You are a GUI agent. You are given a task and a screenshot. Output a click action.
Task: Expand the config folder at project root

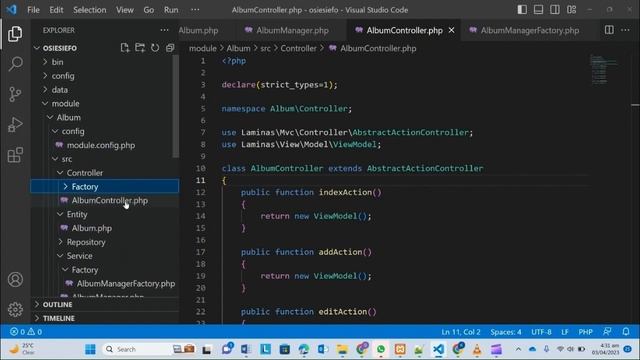click(63, 76)
